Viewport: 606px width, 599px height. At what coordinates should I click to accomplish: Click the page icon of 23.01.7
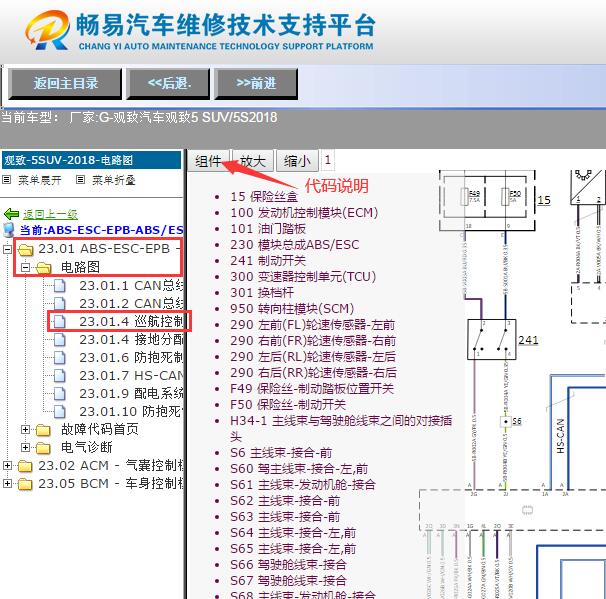click(59, 376)
